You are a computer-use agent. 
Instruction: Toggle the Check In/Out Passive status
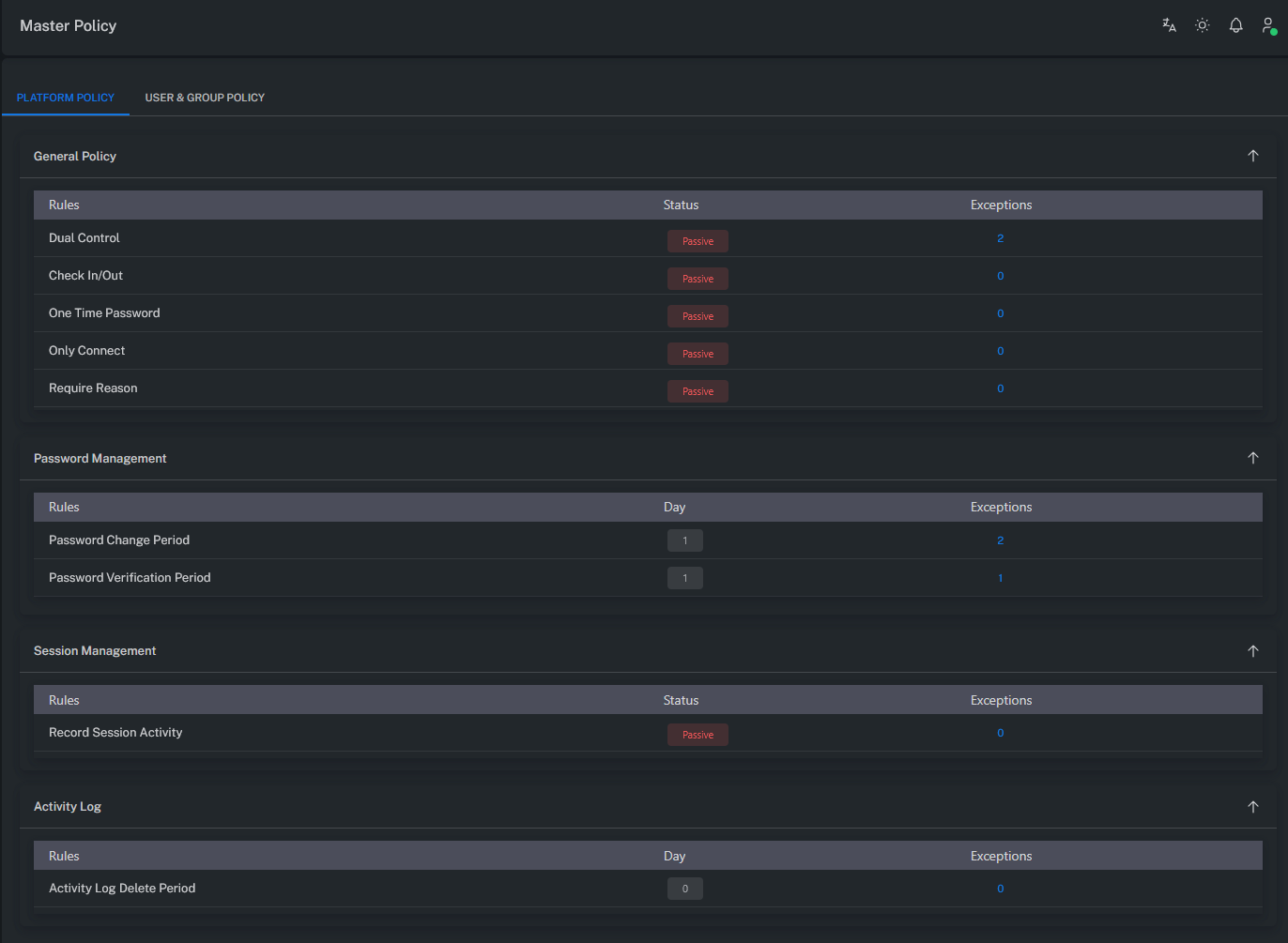click(698, 279)
